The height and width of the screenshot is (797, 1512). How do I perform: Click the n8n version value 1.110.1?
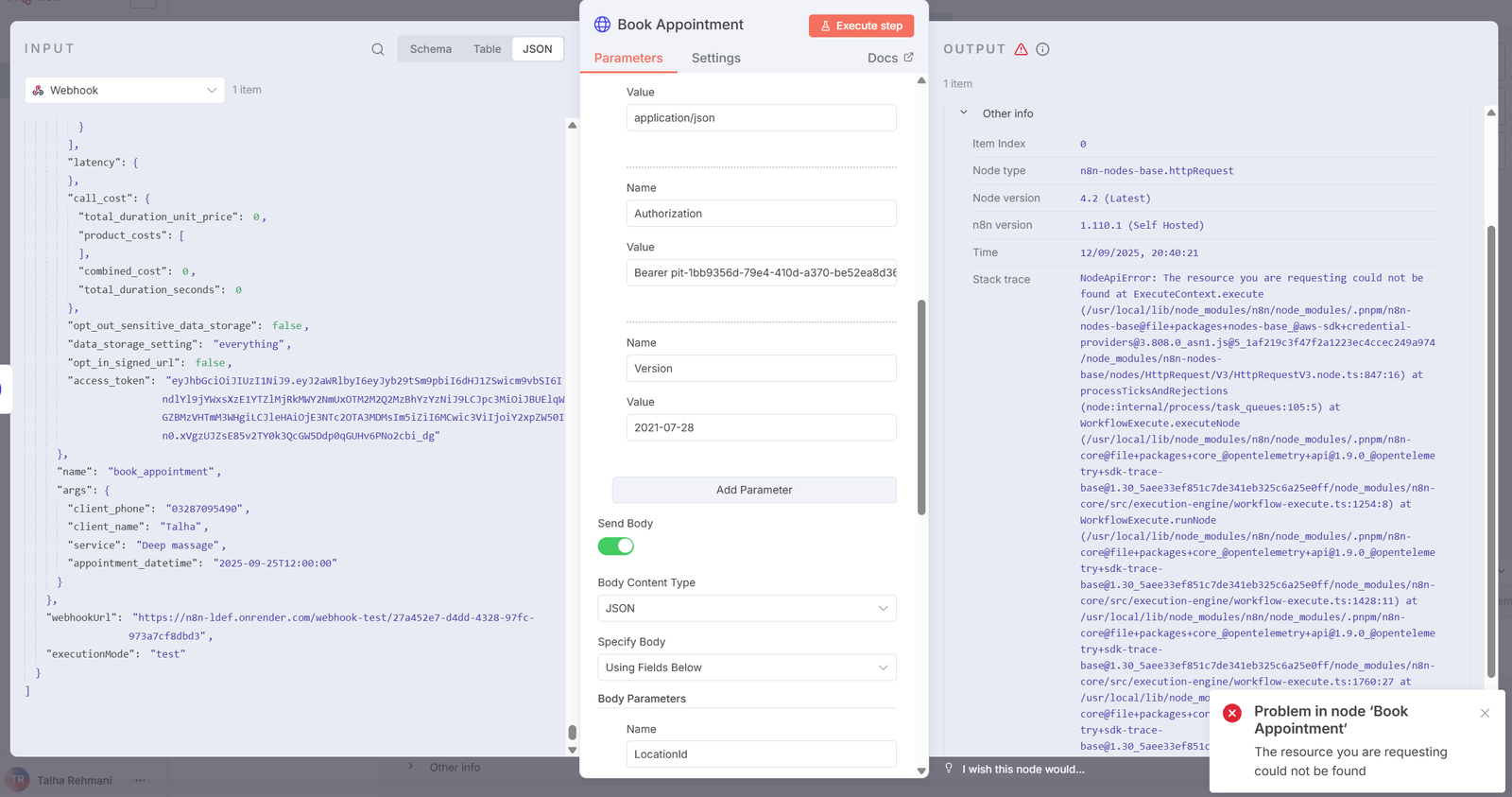coord(1142,225)
